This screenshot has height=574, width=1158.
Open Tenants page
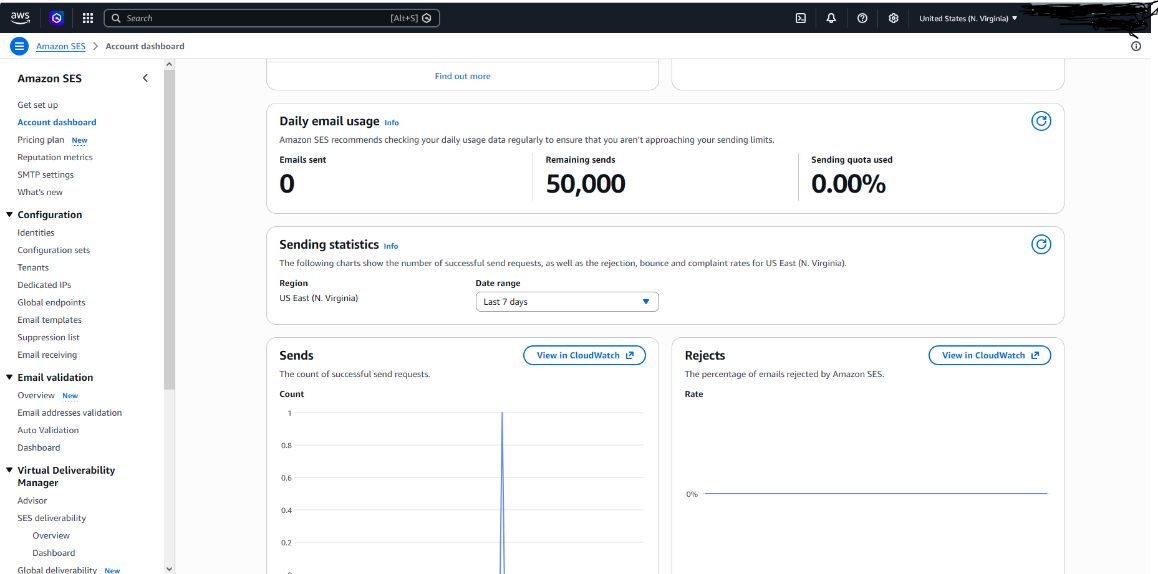coord(32,267)
